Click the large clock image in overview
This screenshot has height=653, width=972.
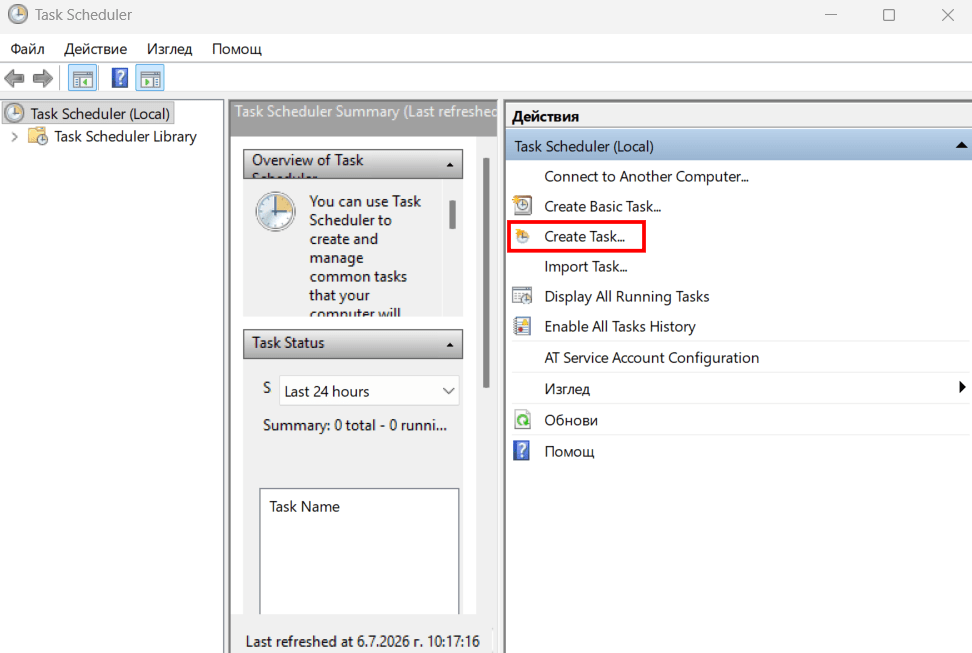coord(275,211)
